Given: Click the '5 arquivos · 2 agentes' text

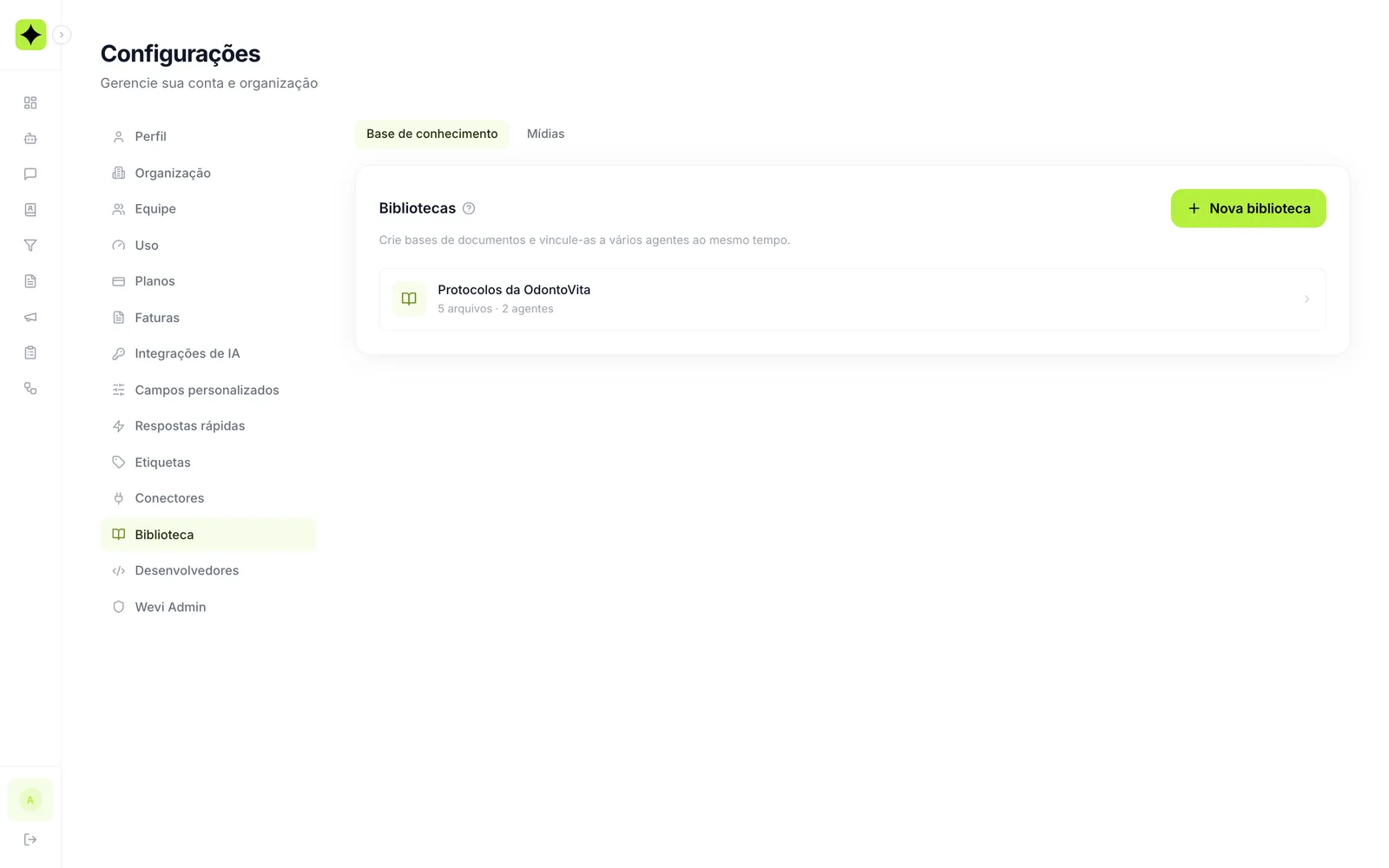Looking at the screenshot, I should pyautogui.click(x=496, y=309).
